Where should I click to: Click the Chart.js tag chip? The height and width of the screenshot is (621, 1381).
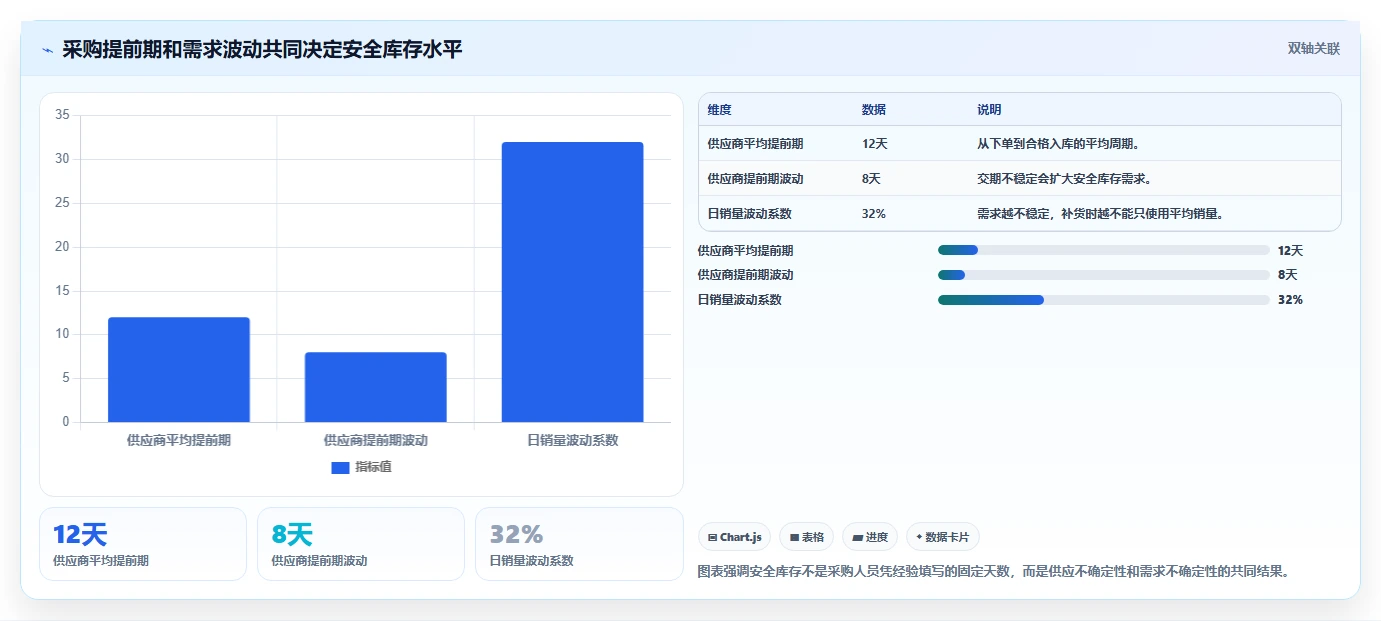[x=735, y=537]
